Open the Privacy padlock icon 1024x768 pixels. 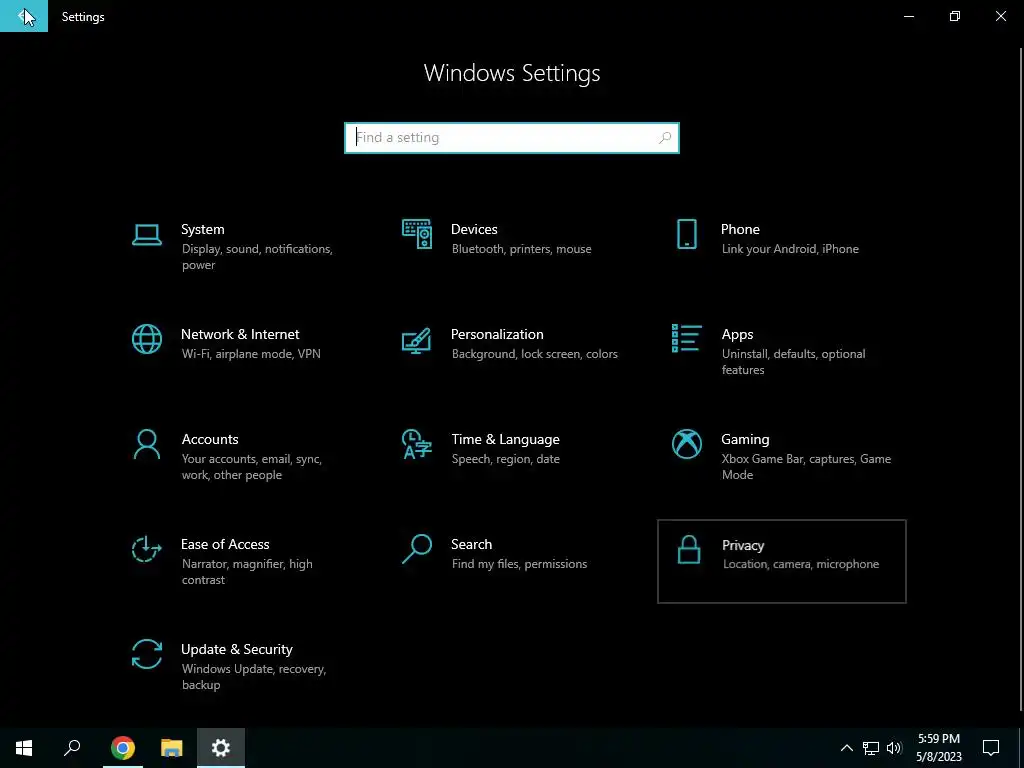[x=688, y=550]
